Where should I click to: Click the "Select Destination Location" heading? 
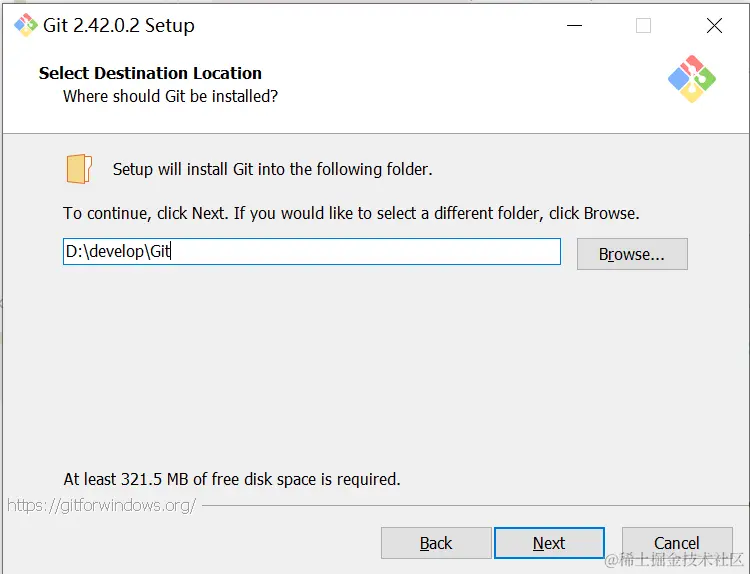click(x=150, y=73)
